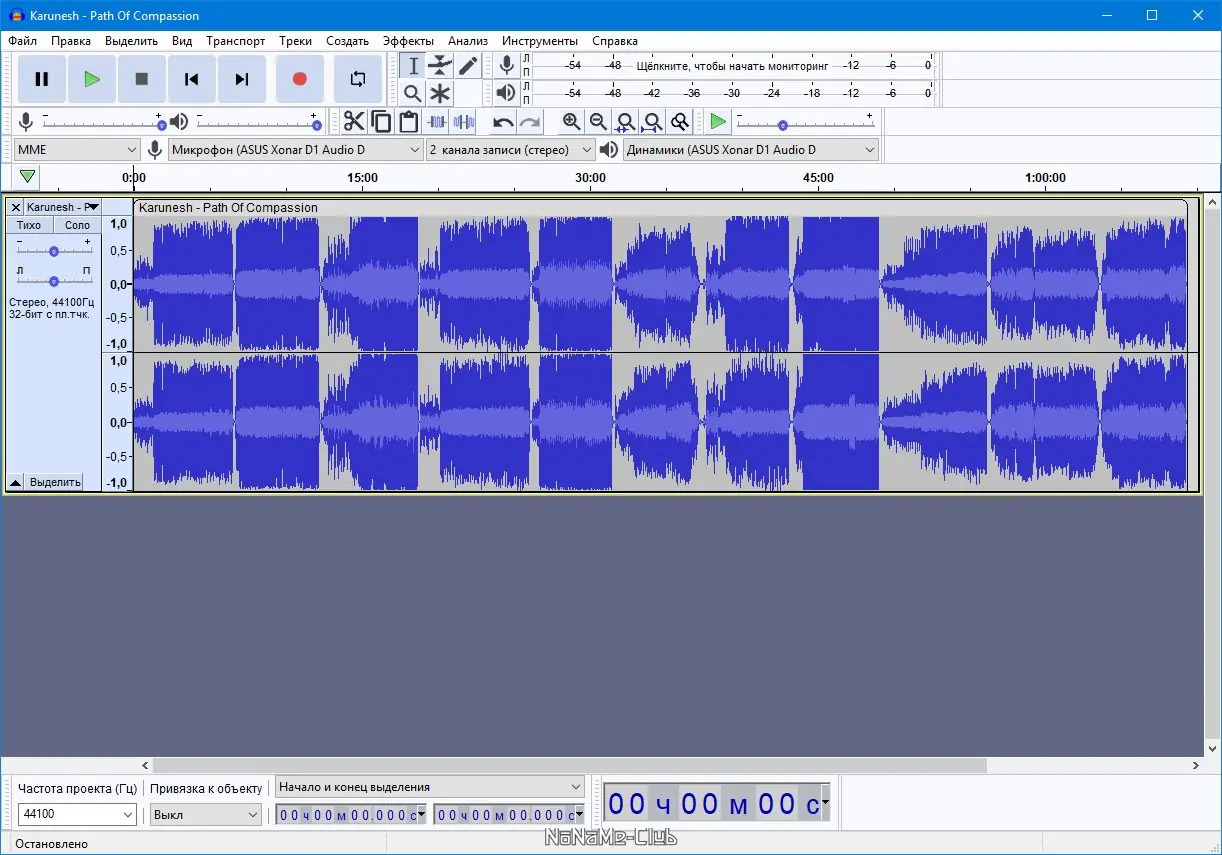Toggle the Loop playback button
1222x855 pixels.
tap(357, 79)
